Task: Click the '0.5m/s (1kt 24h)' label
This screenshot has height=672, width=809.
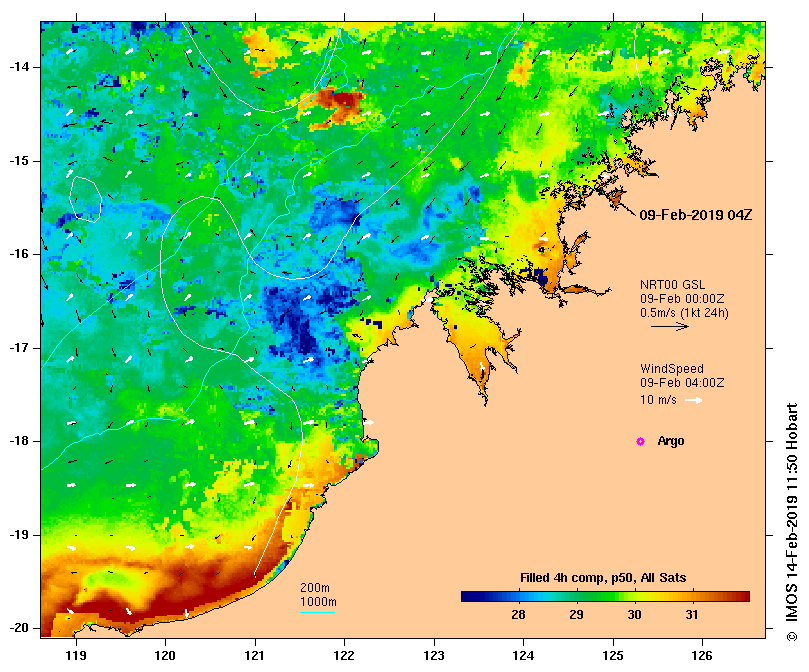Action: [684, 313]
